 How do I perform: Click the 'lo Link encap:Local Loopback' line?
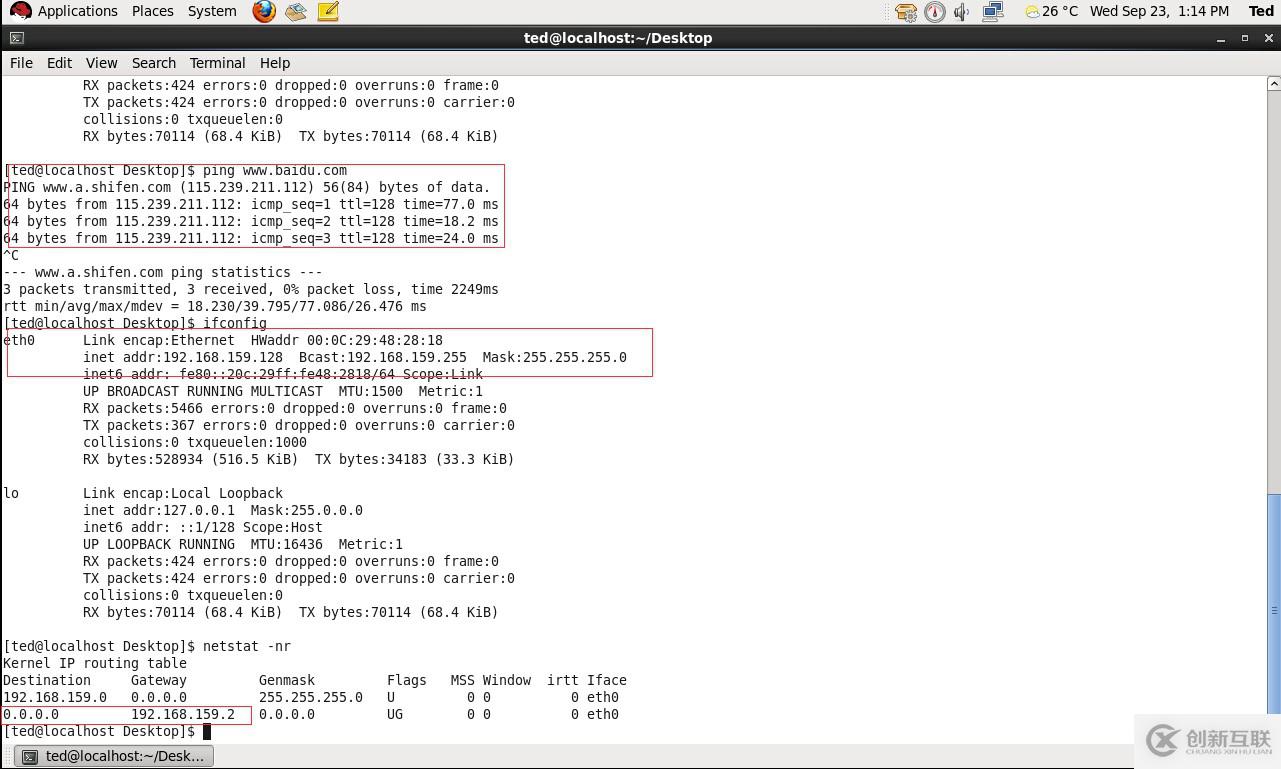pyautogui.click(x=143, y=493)
